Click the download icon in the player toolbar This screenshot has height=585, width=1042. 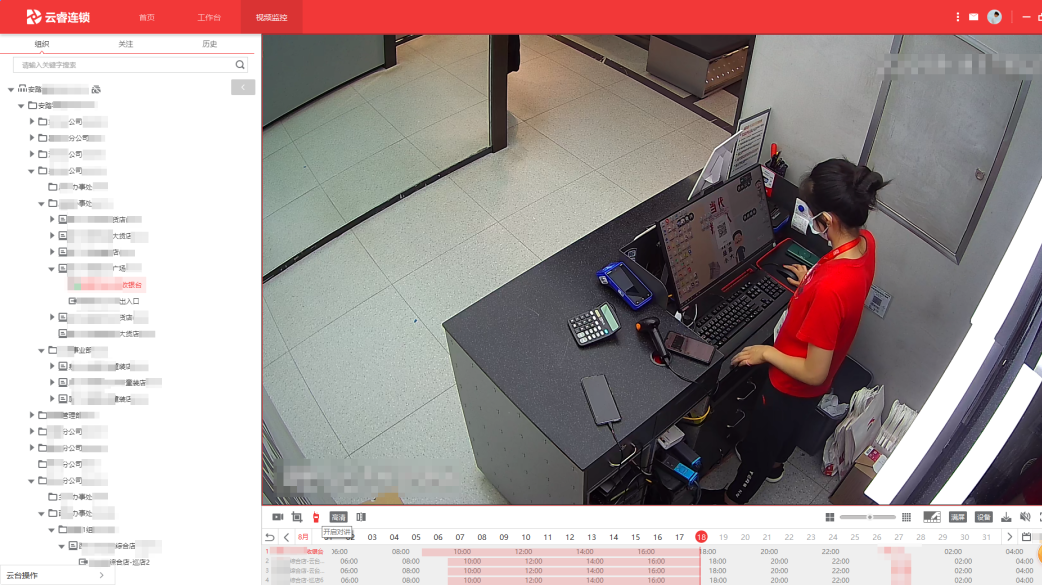point(1006,517)
